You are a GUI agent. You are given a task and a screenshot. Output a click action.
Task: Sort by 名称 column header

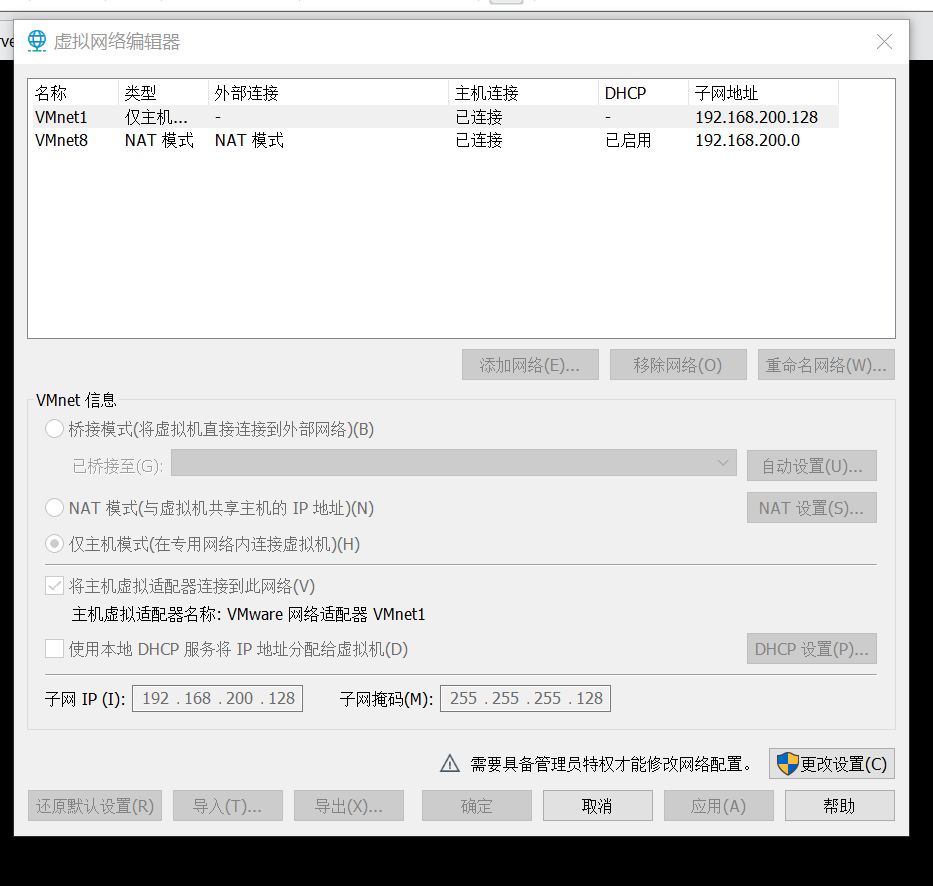[73, 93]
